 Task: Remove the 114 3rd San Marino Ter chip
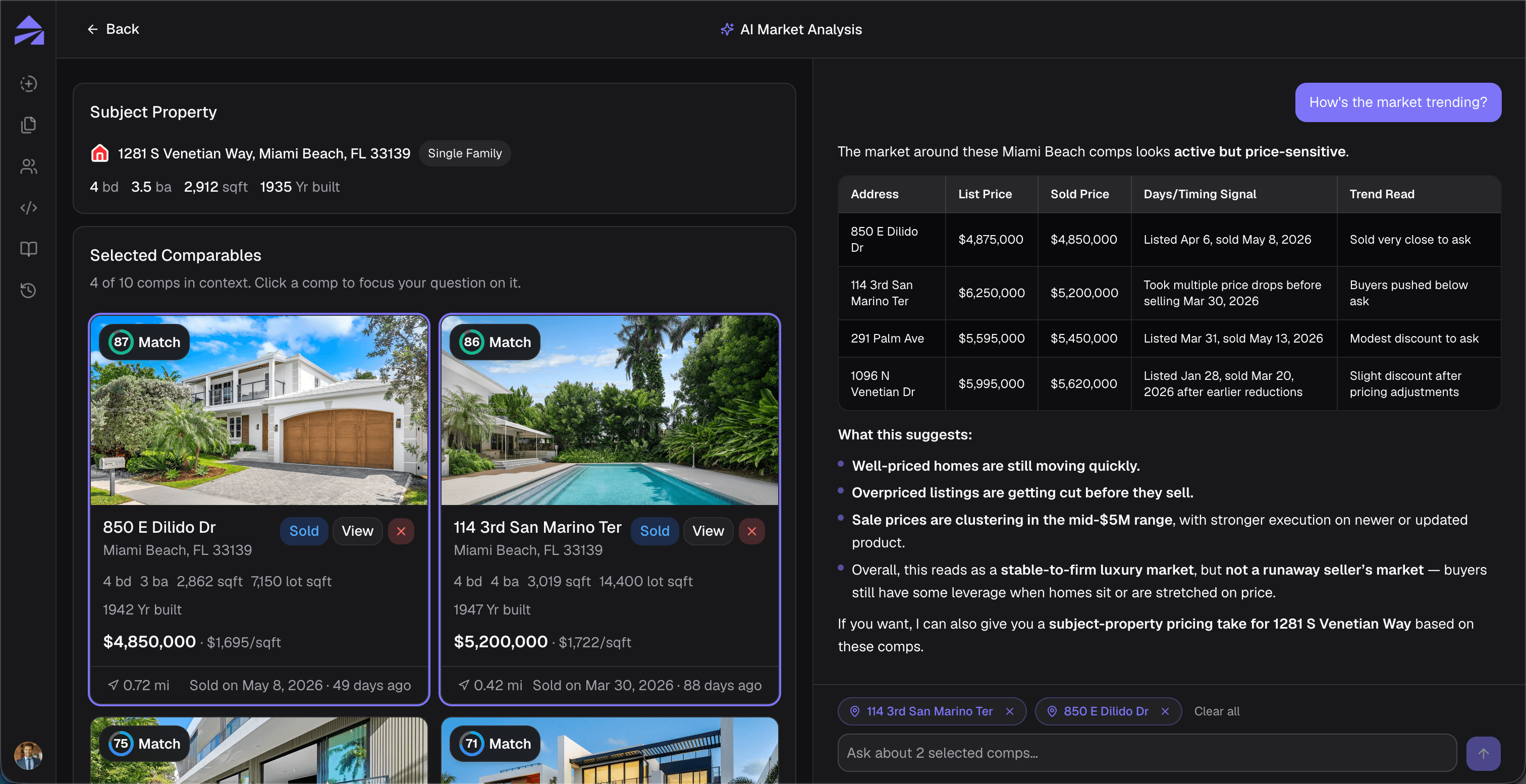(1010, 711)
